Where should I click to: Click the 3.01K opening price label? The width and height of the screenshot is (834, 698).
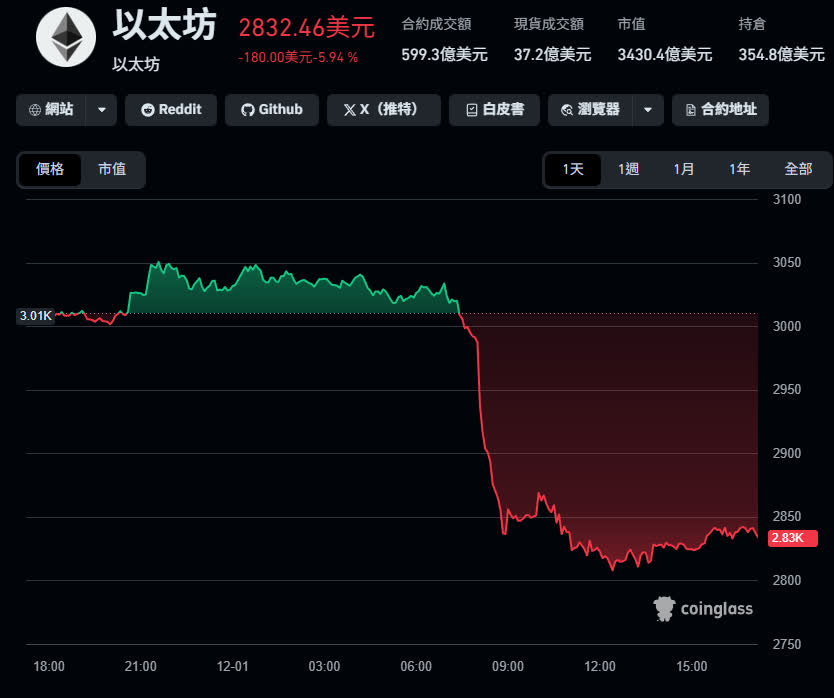click(x=35, y=316)
